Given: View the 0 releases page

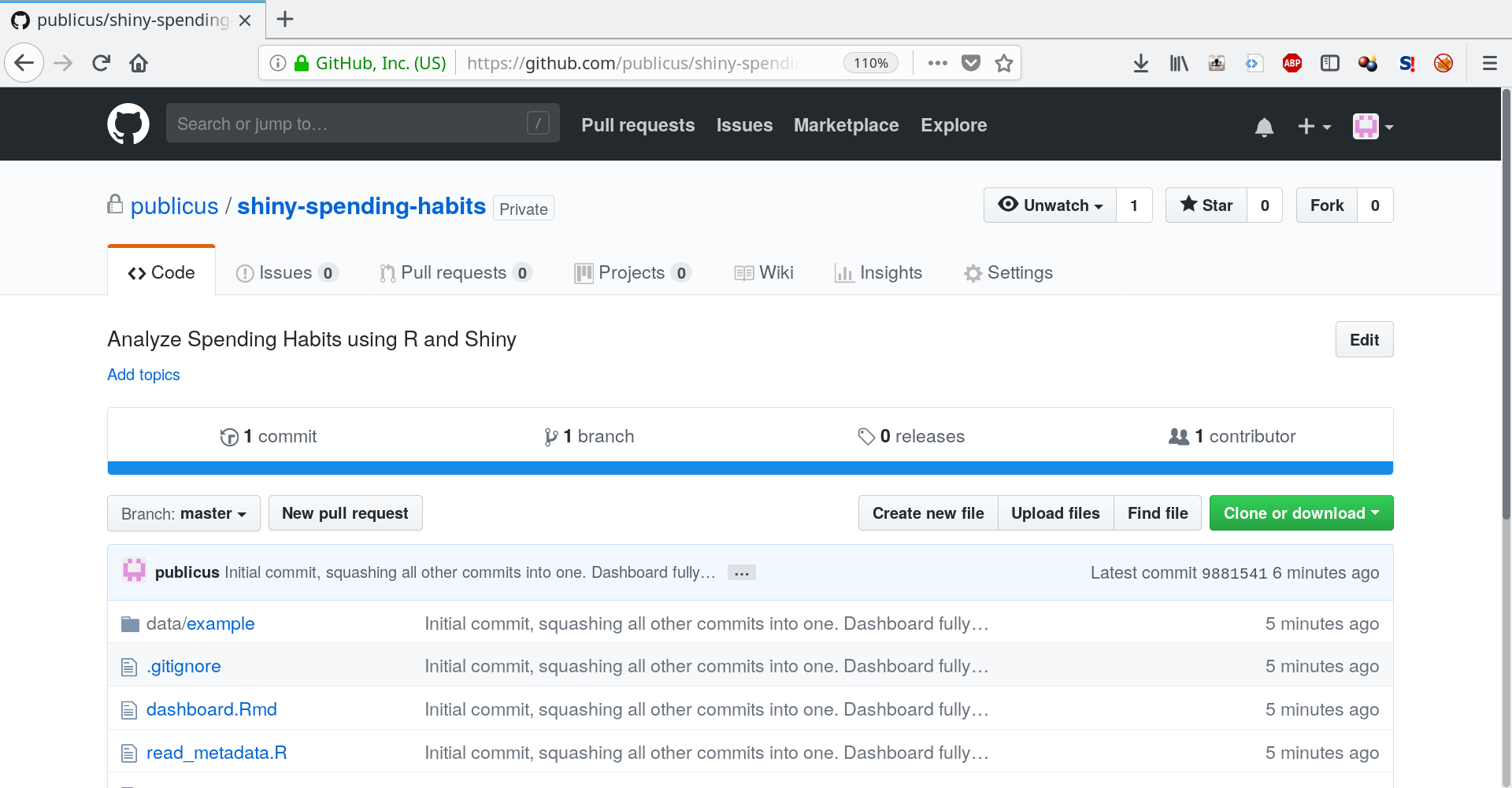Looking at the screenshot, I should click(911, 436).
